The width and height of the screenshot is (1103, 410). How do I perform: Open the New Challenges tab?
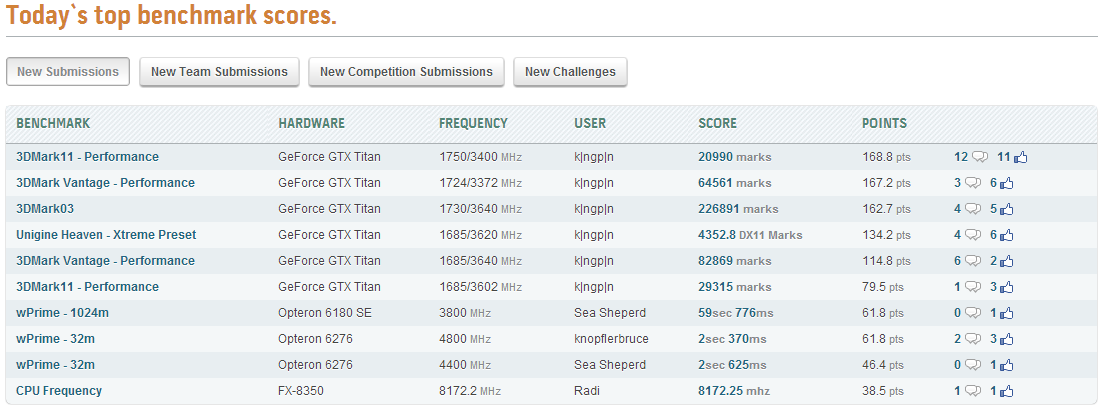click(570, 72)
